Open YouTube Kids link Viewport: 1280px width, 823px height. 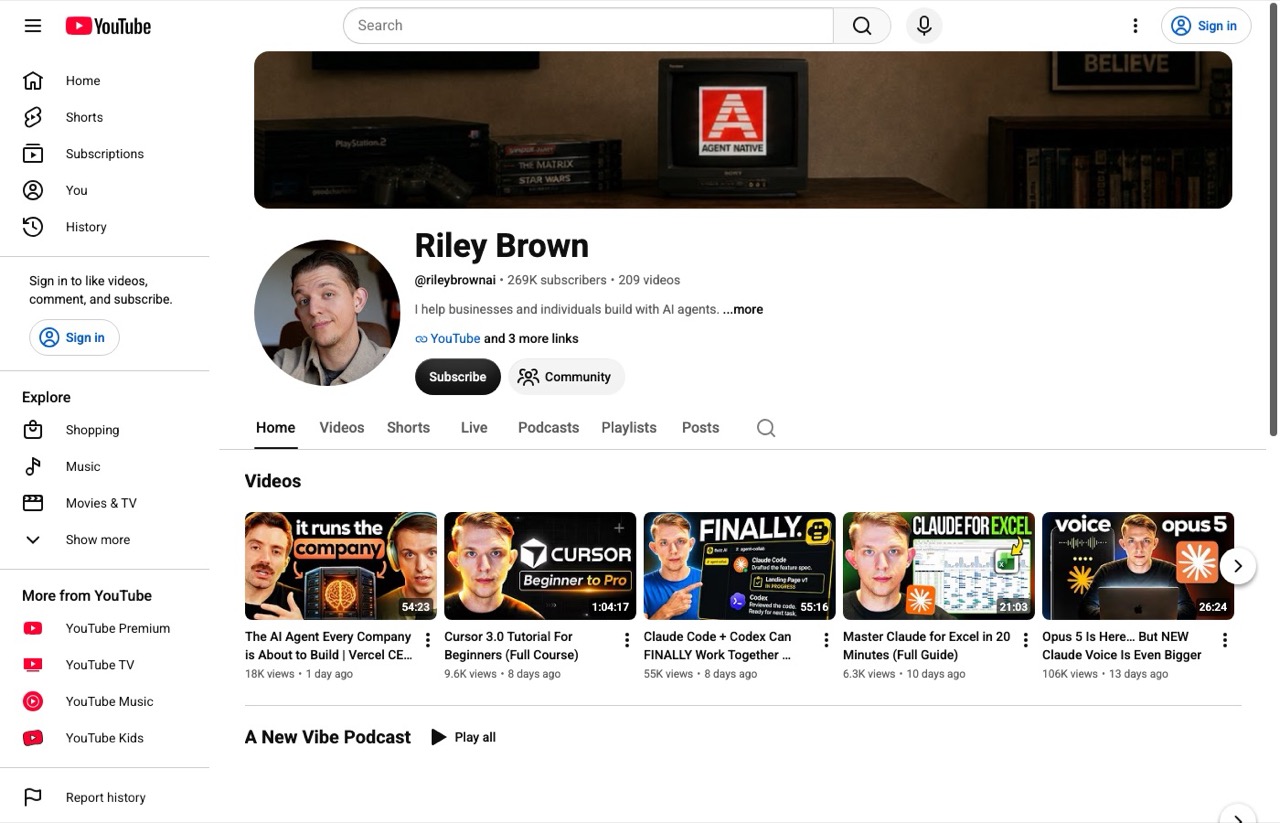tap(105, 738)
